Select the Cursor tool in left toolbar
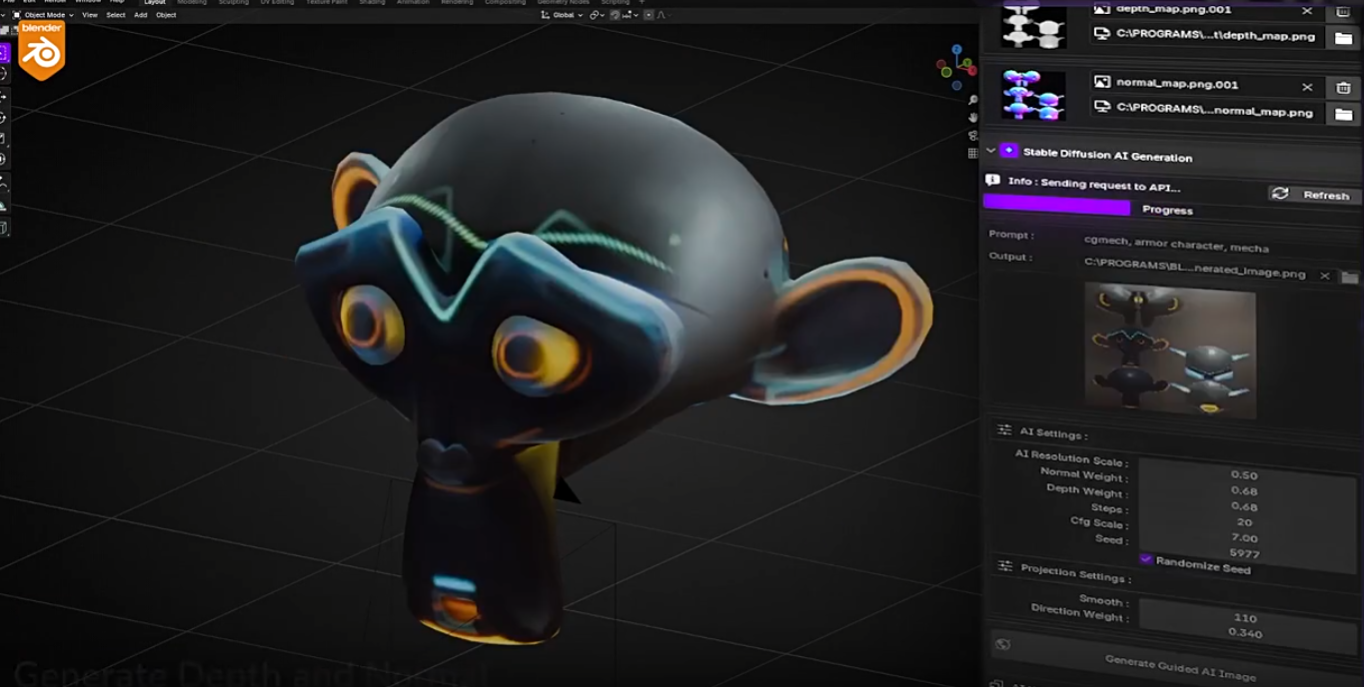Screen dimensions: 1364x687 point(4,74)
